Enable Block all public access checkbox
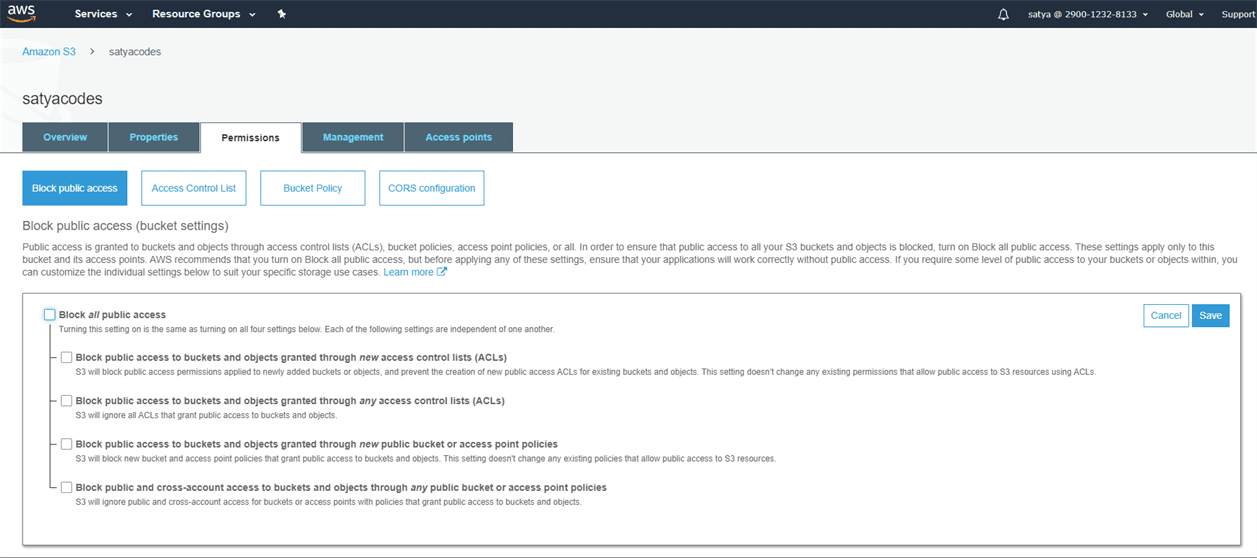The width and height of the screenshot is (1257, 558). [x=50, y=315]
